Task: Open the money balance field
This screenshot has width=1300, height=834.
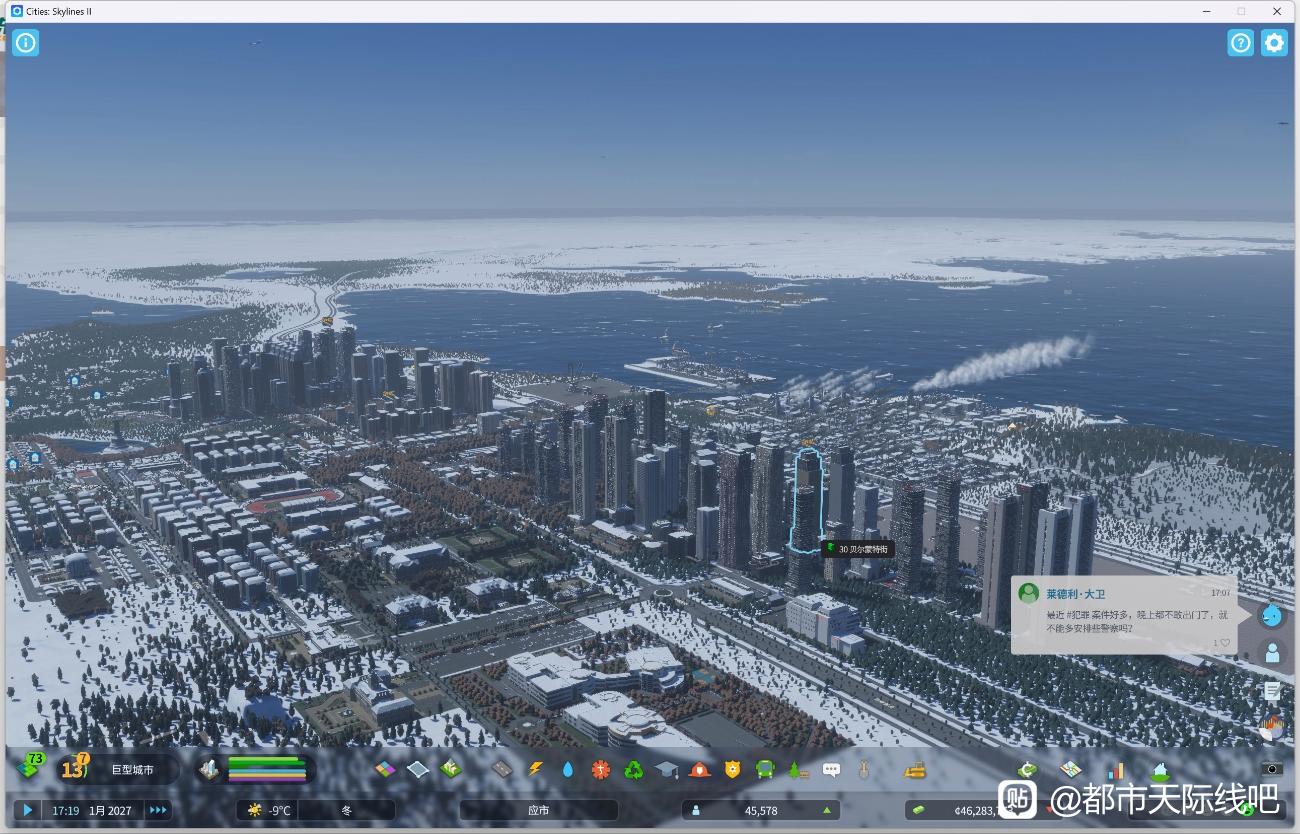Action: click(x=983, y=810)
